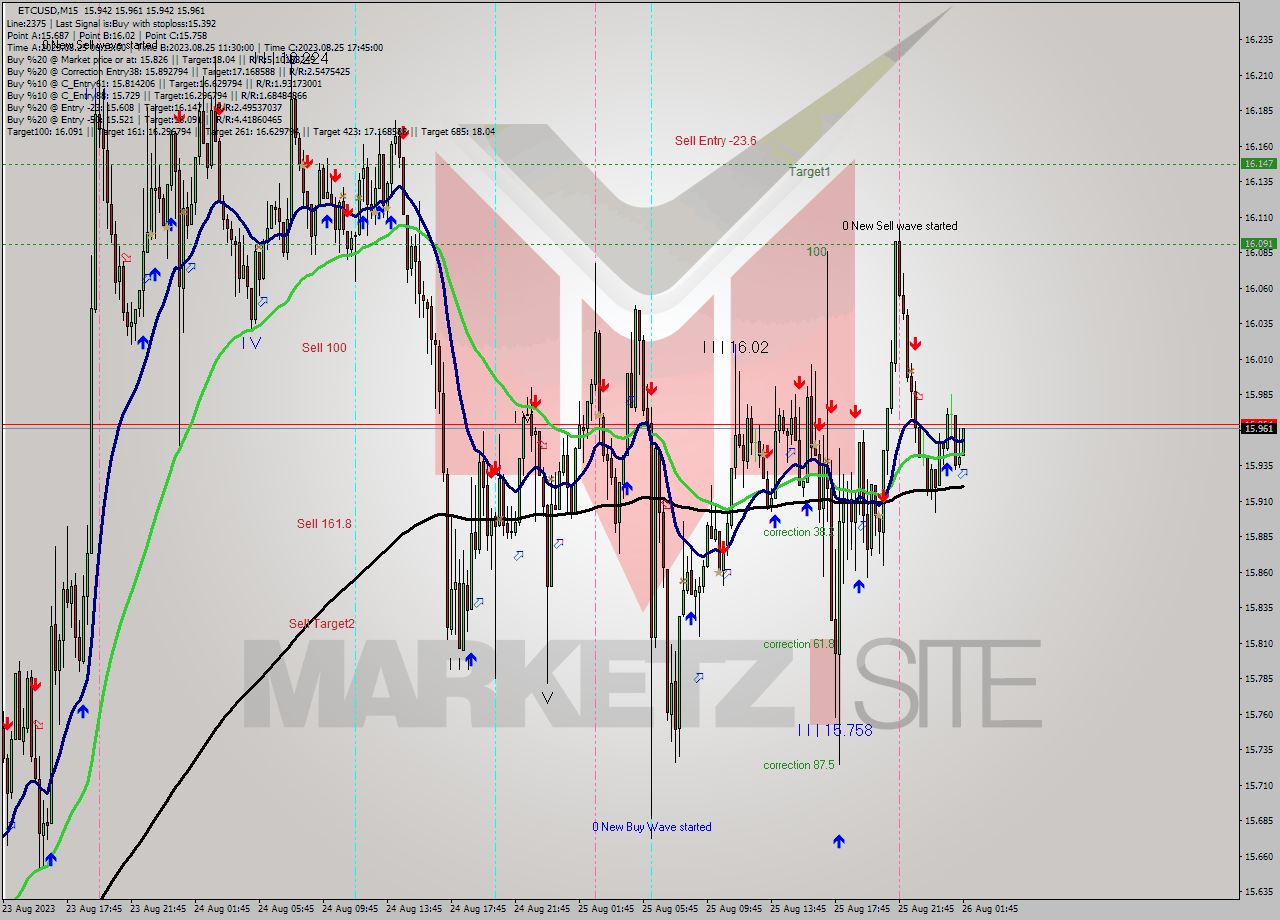Click the 'Sell 100' level label

[324, 348]
